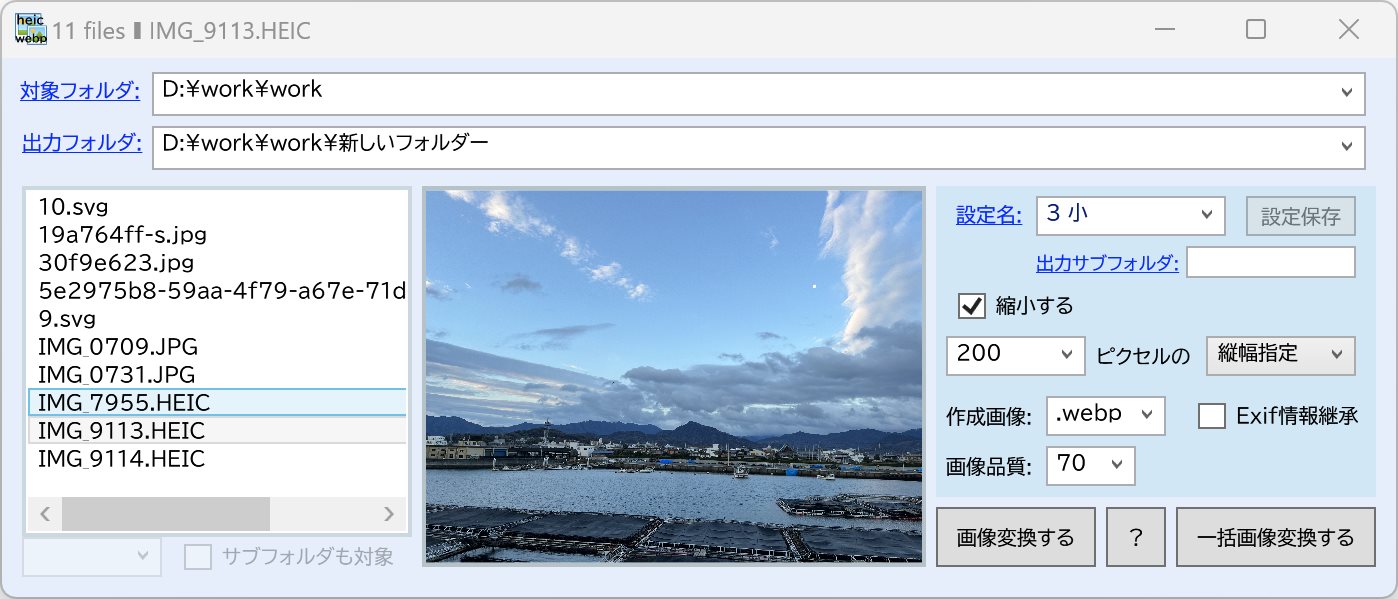
Task: Enable the Exif情報継承 checkbox
Action: click(x=1212, y=416)
